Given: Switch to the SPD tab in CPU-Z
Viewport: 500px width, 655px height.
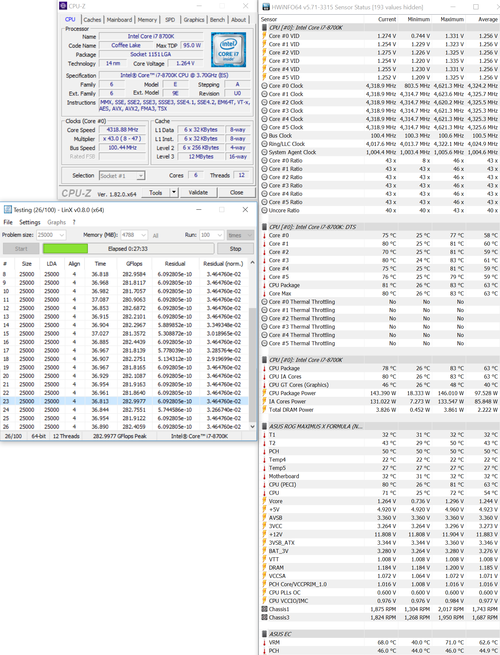Looking at the screenshot, I should coord(170,20).
